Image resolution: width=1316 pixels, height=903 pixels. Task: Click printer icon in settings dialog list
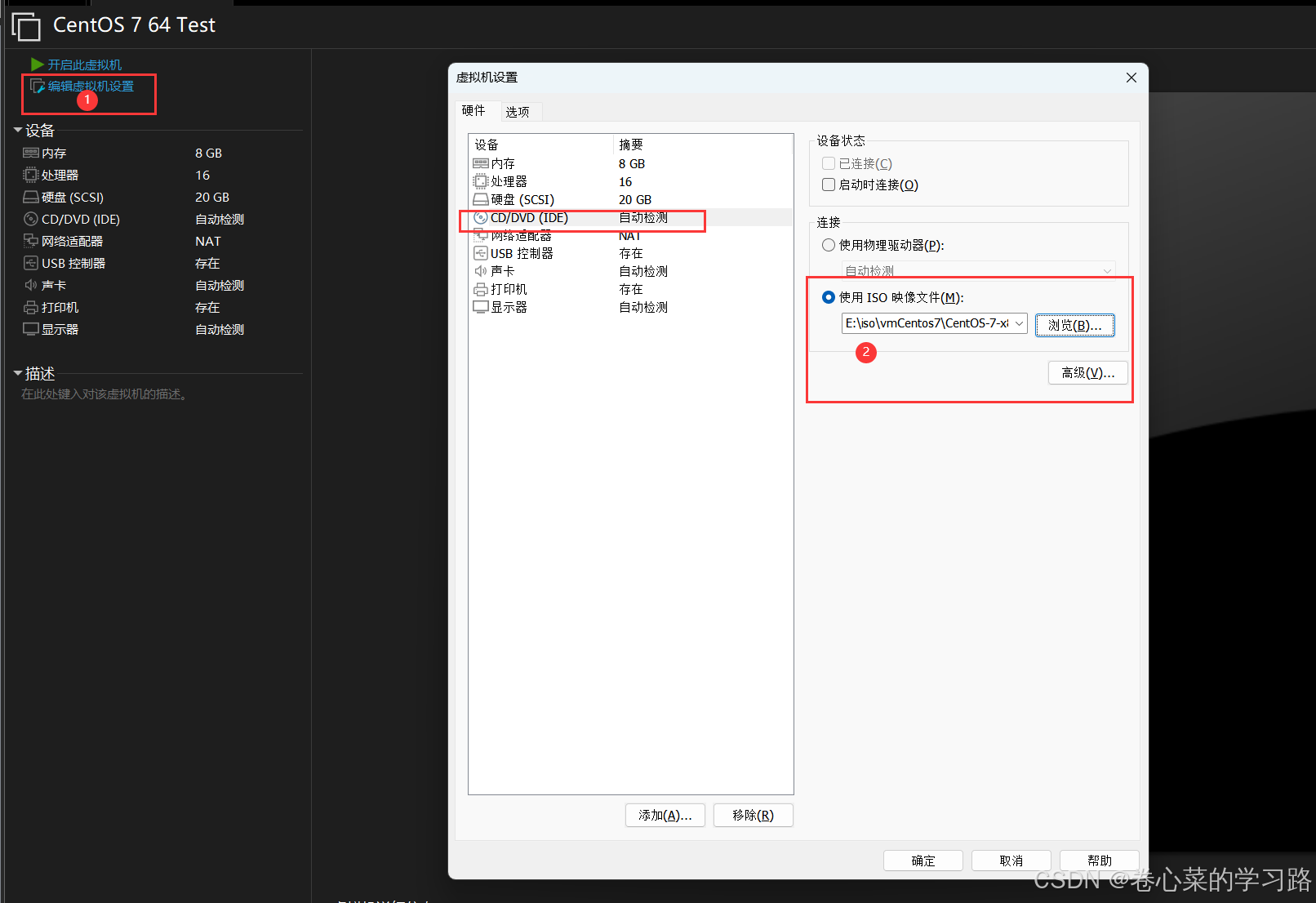click(x=481, y=289)
